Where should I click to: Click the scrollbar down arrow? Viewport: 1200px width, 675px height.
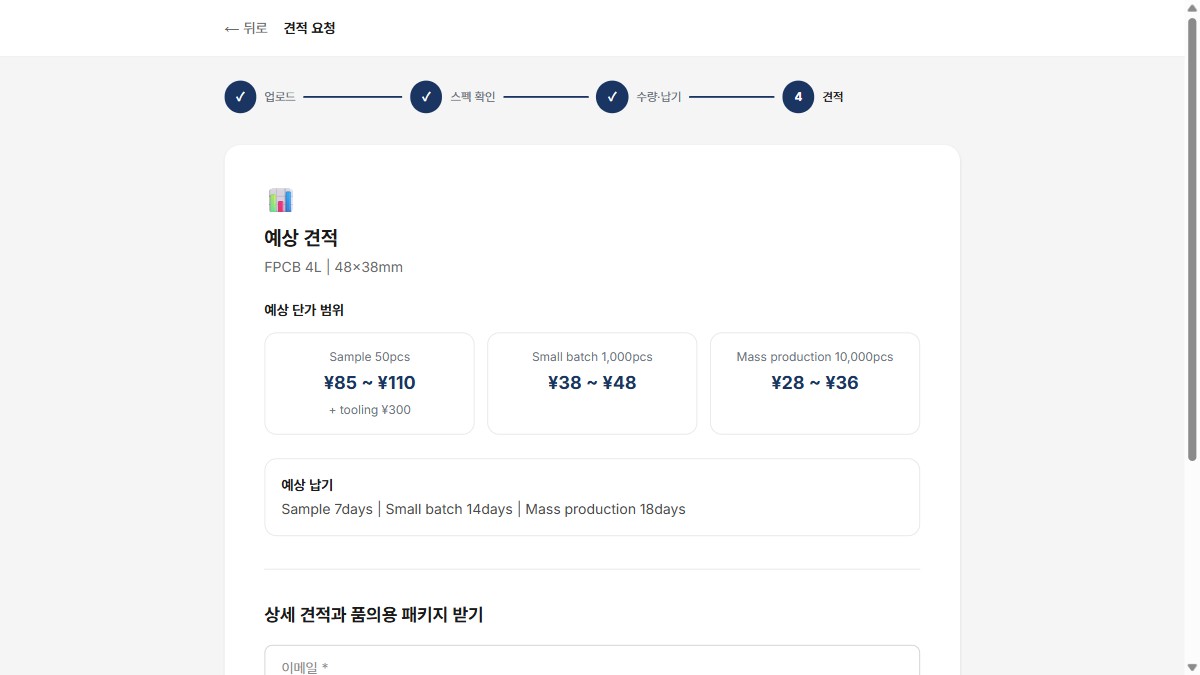tap(1191, 667)
